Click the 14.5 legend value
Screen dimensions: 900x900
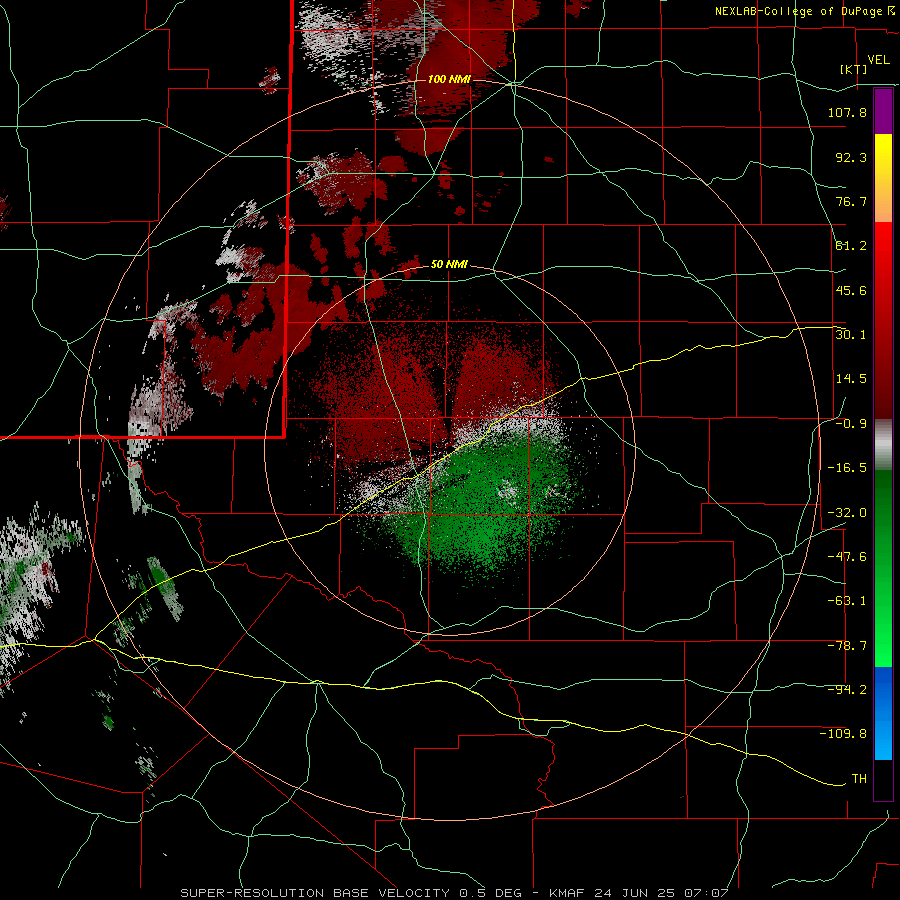coord(851,379)
